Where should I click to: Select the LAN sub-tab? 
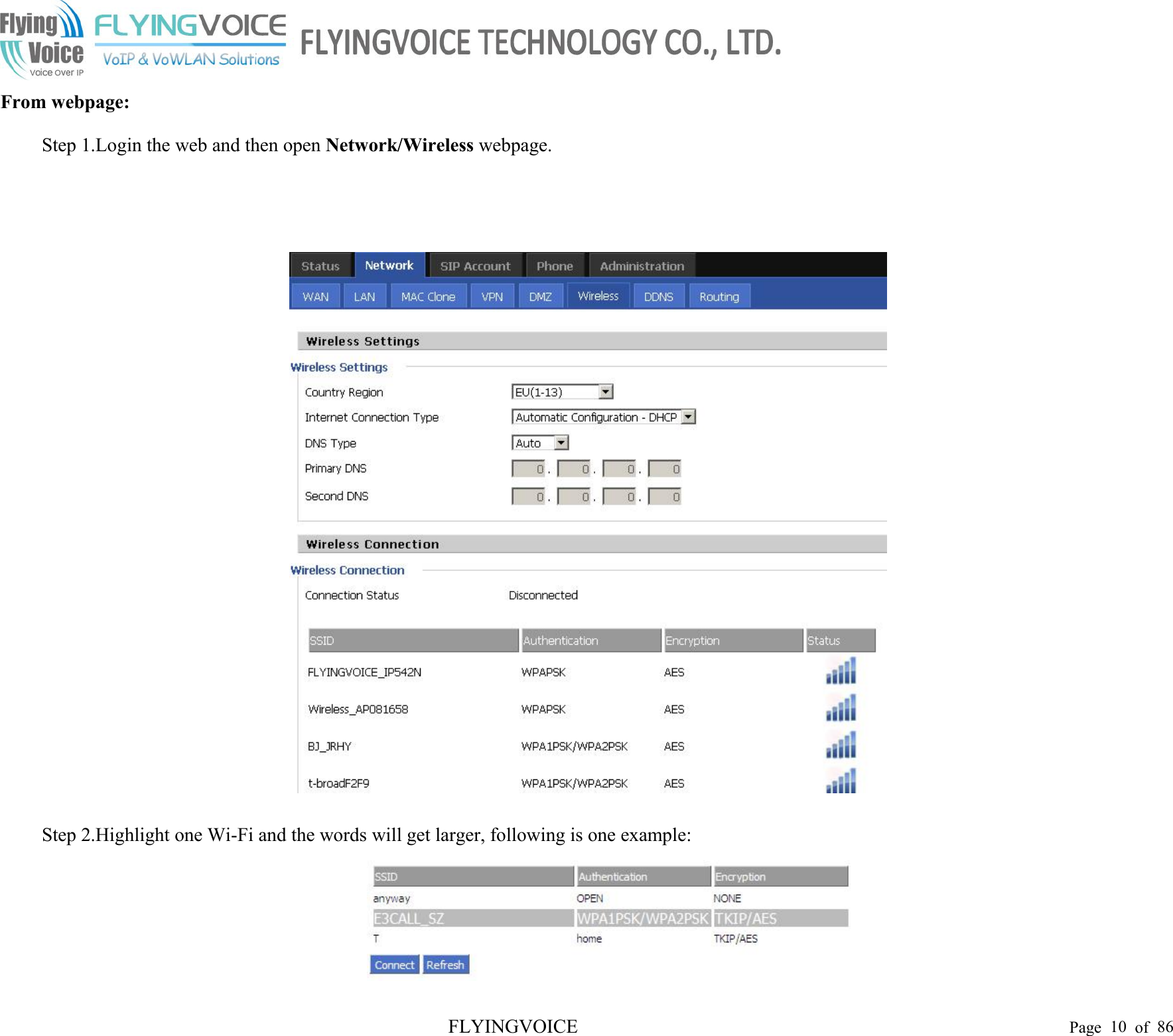tap(364, 296)
